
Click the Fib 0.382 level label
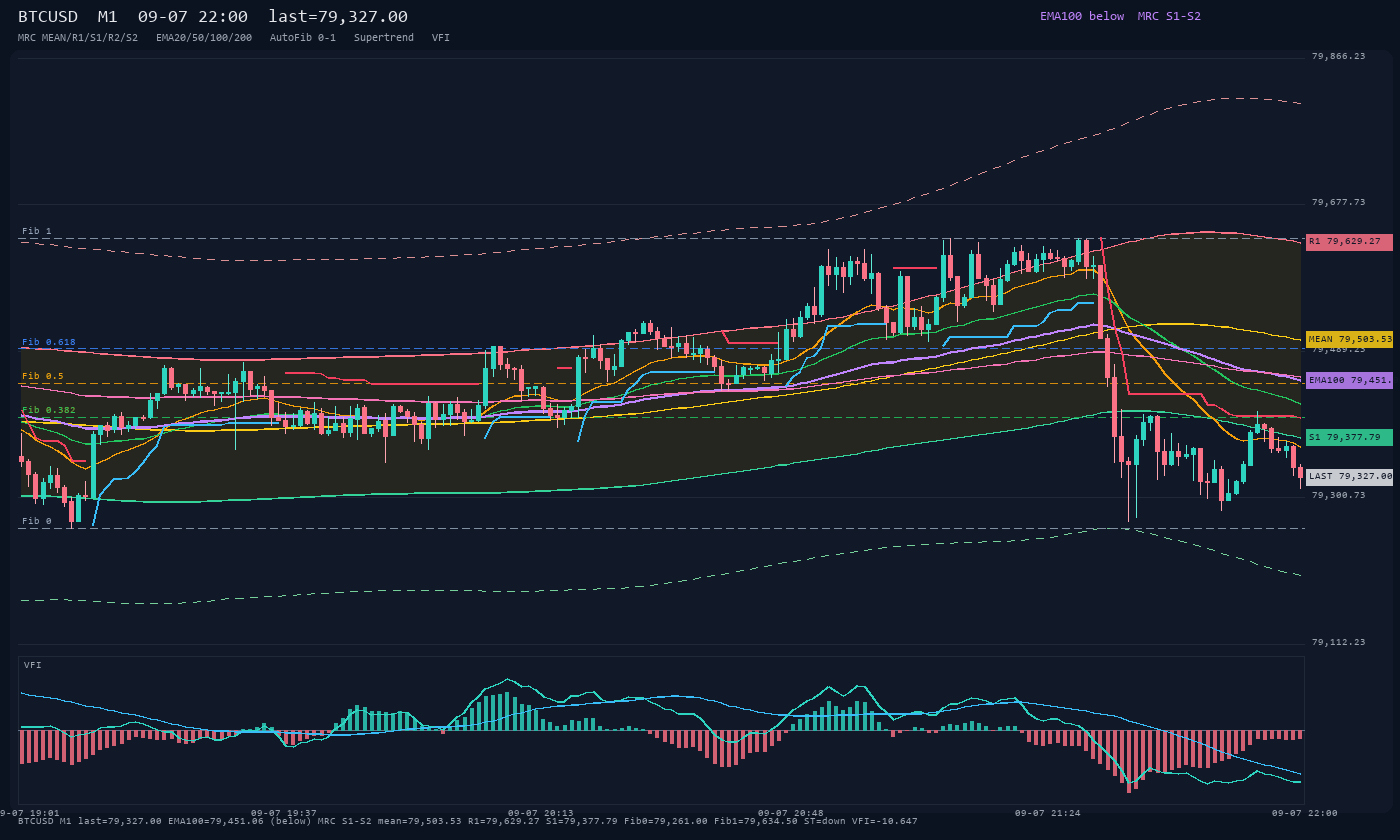(x=49, y=410)
